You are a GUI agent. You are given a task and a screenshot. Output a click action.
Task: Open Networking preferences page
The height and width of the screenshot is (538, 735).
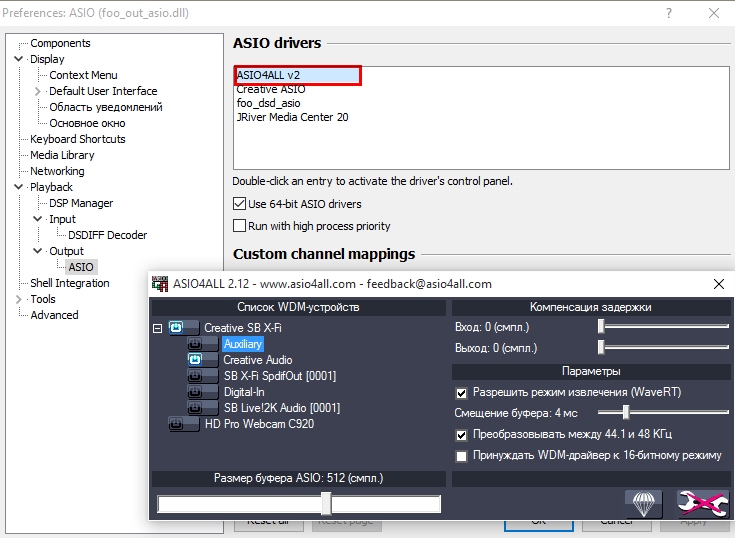57,171
